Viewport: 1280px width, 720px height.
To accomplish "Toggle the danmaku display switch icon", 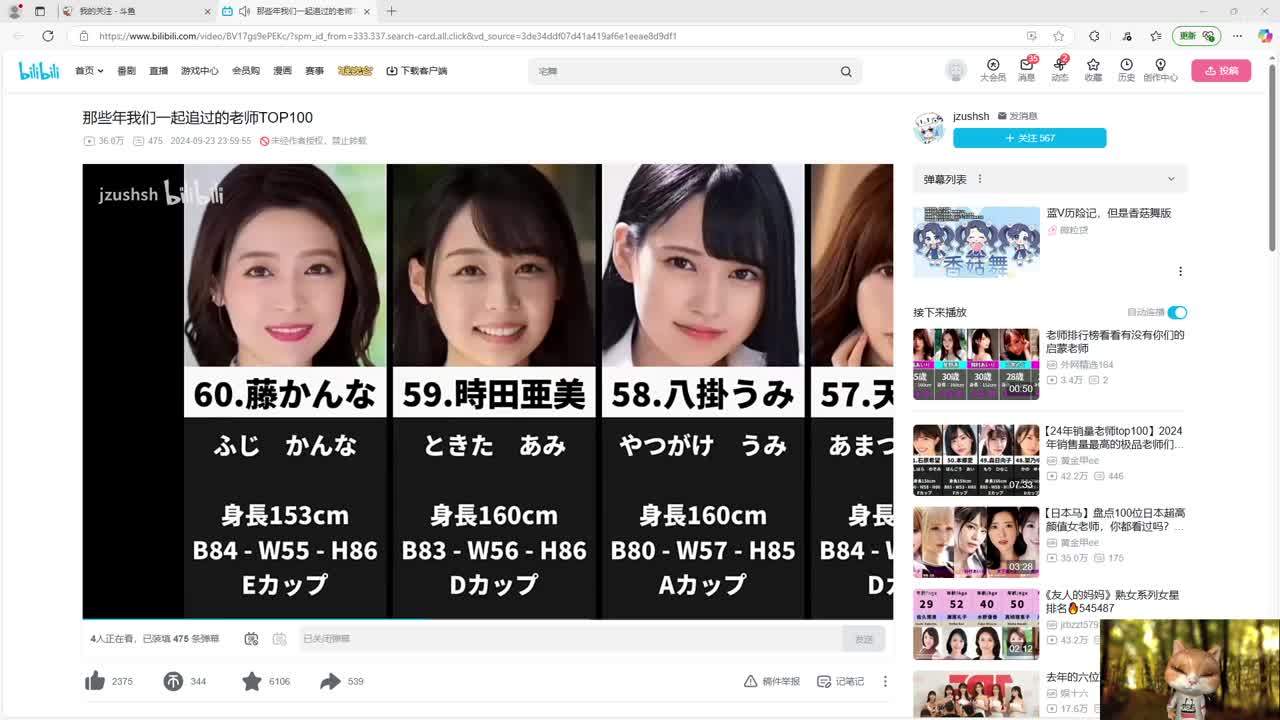I will point(251,639).
